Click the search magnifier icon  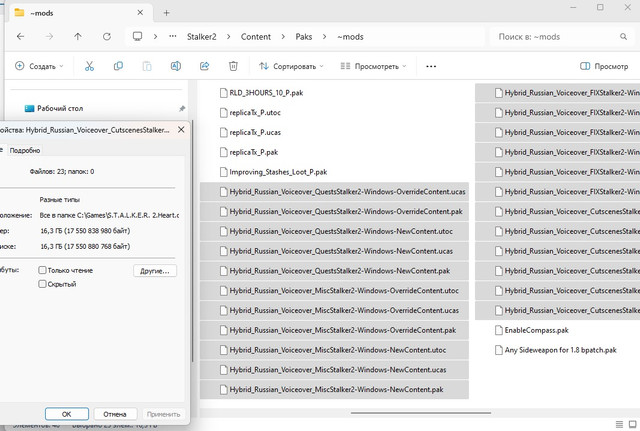(623, 37)
